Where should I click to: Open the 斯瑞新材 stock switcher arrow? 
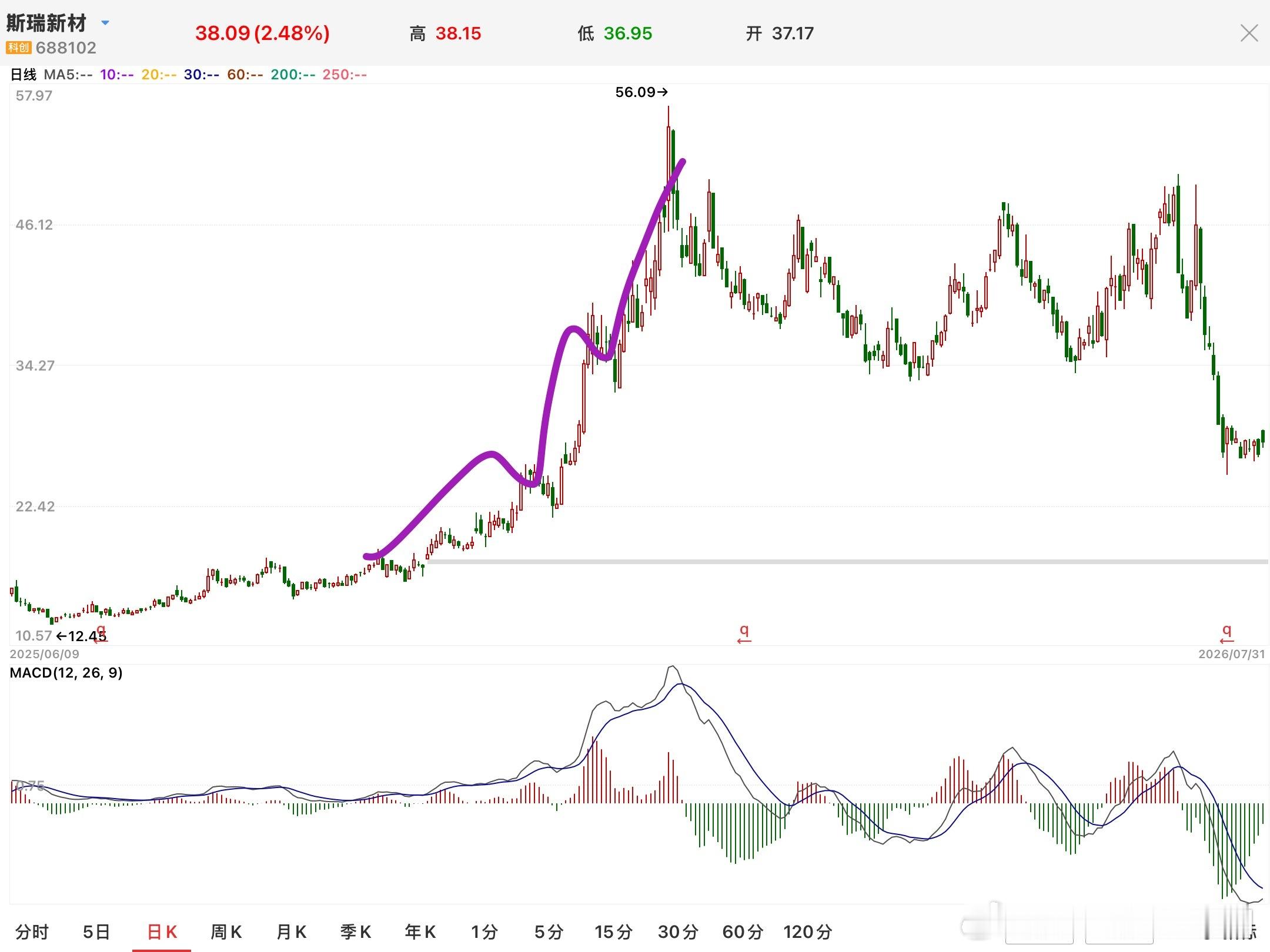[105, 23]
